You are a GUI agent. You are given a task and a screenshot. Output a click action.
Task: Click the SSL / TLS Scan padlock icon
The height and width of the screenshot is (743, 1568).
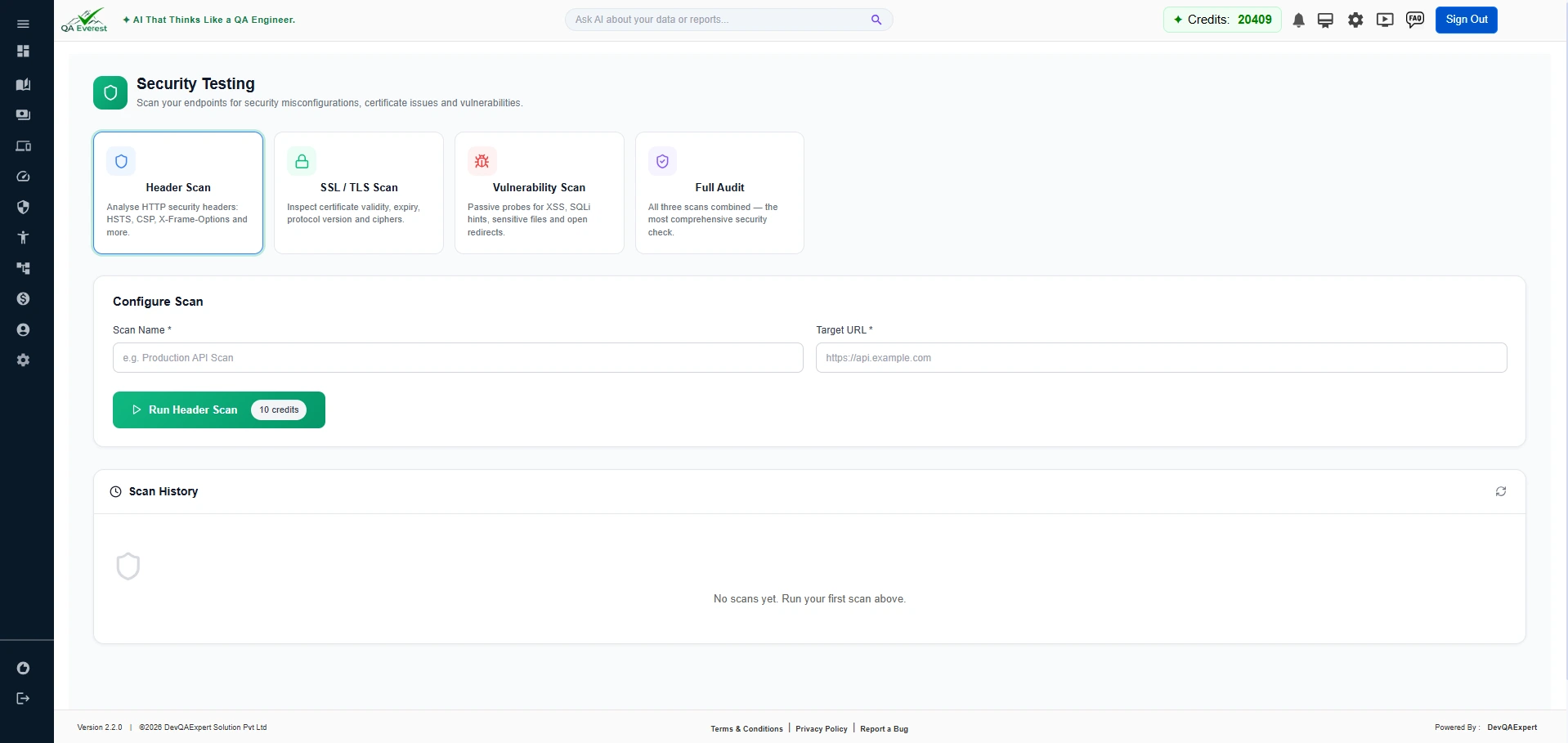coord(302,161)
